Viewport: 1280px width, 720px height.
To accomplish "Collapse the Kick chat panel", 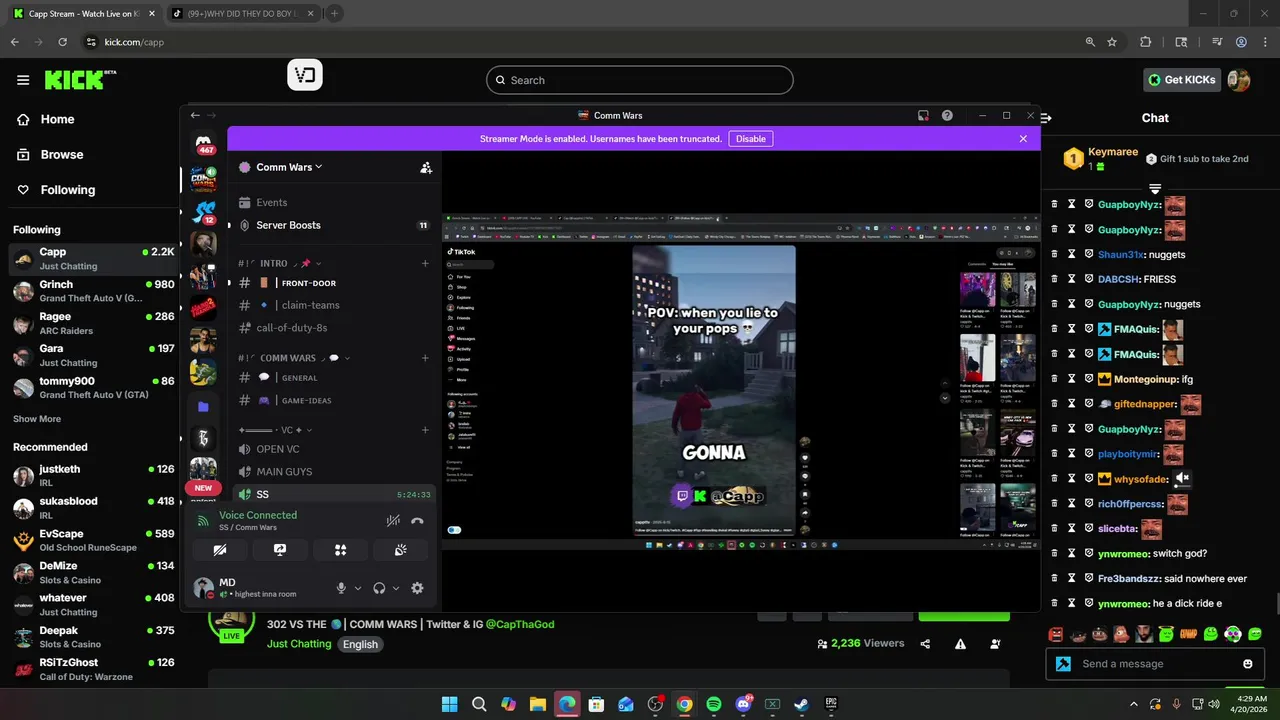I will 1046,118.
